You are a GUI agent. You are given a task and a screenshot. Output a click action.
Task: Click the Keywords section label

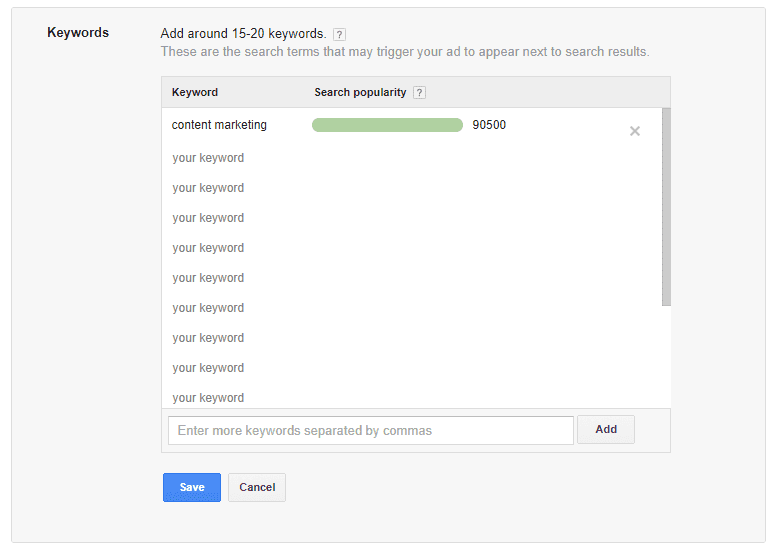pos(78,33)
